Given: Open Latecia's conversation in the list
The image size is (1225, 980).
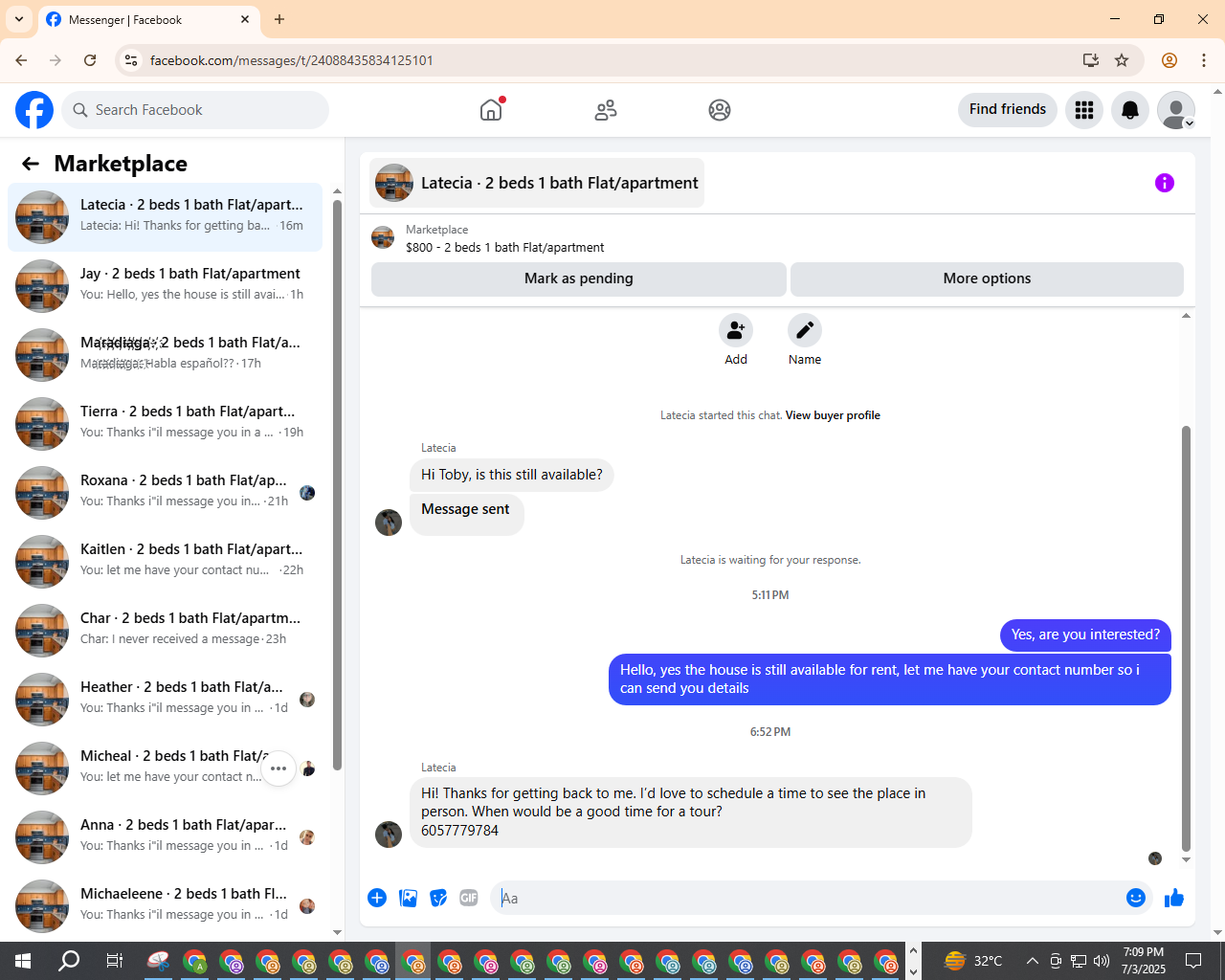Looking at the screenshot, I should (x=166, y=217).
